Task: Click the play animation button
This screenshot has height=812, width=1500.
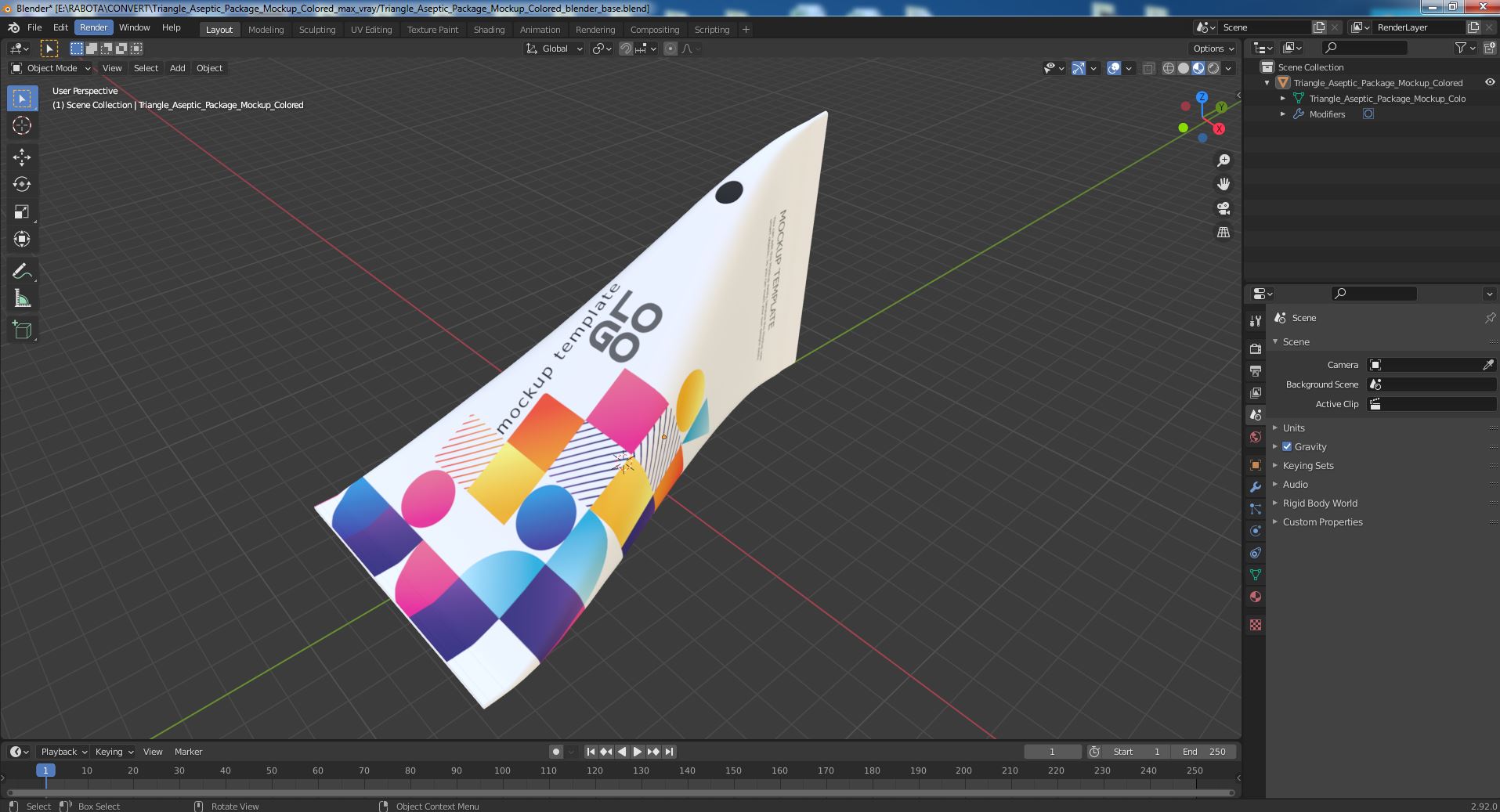Action: tap(638, 752)
